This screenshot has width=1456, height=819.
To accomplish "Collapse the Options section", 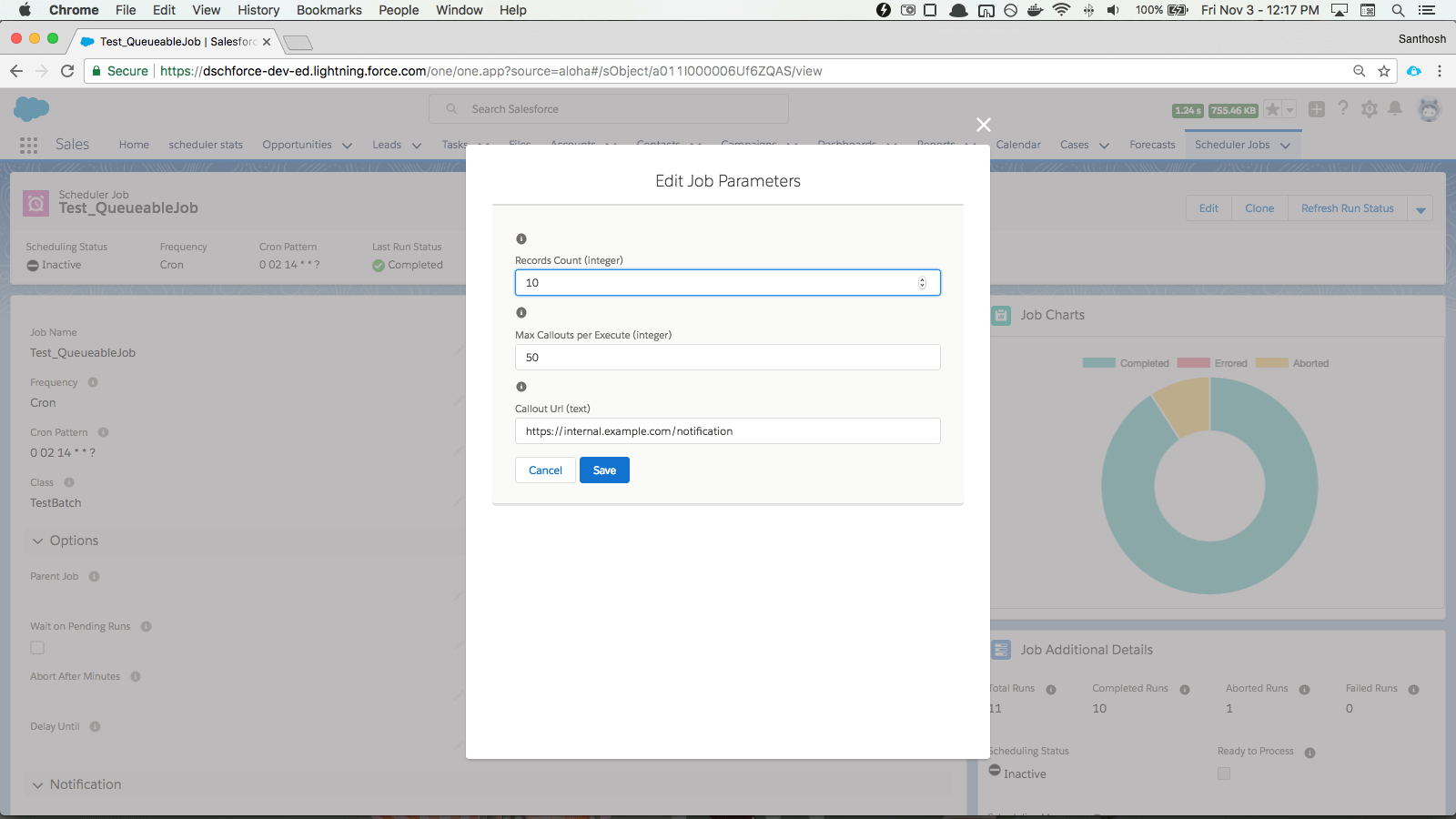I will point(37,541).
